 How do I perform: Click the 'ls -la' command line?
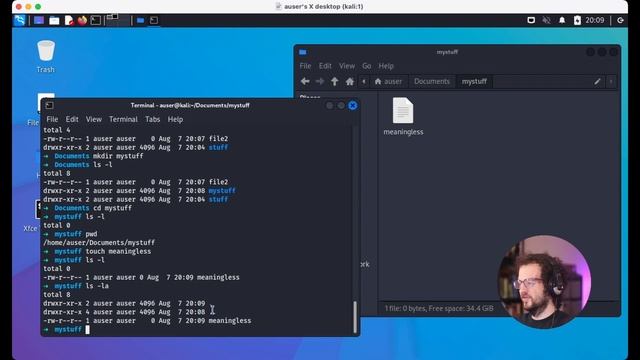(x=97, y=286)
